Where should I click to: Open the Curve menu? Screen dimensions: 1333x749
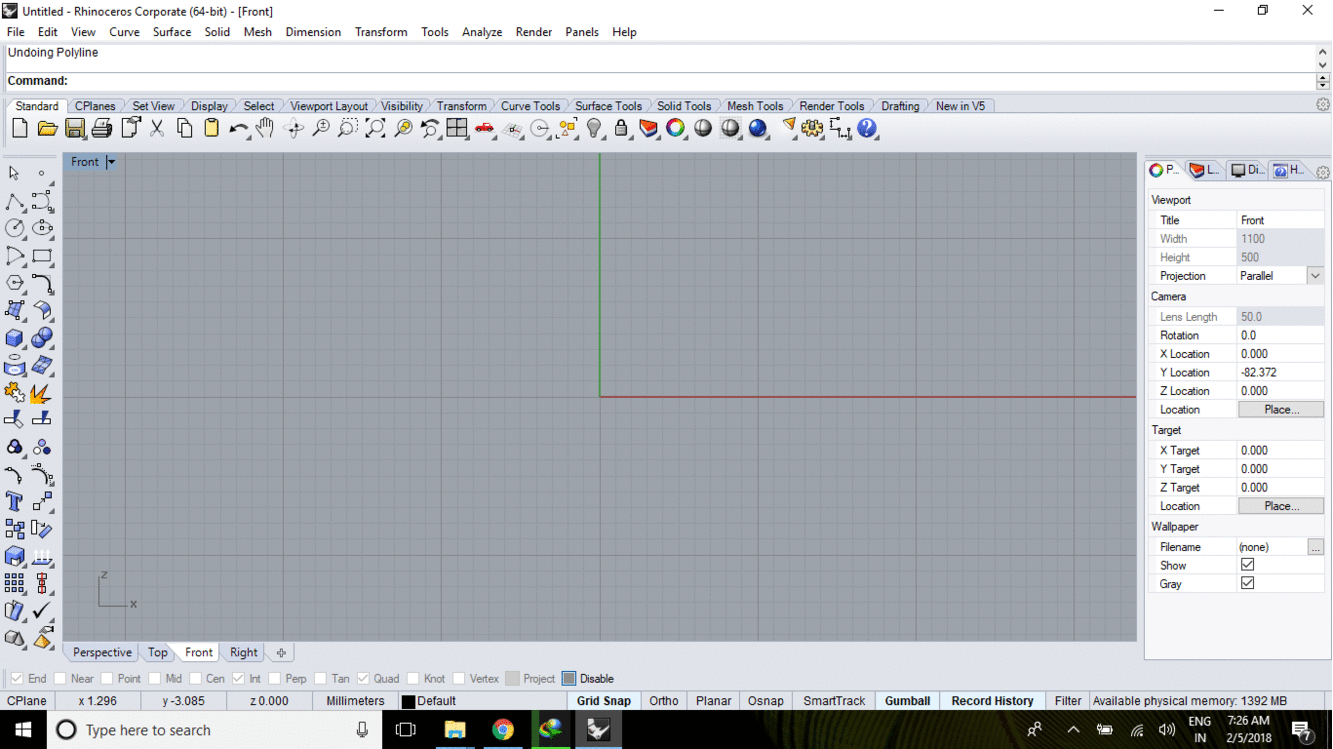[x=124, y=32]
